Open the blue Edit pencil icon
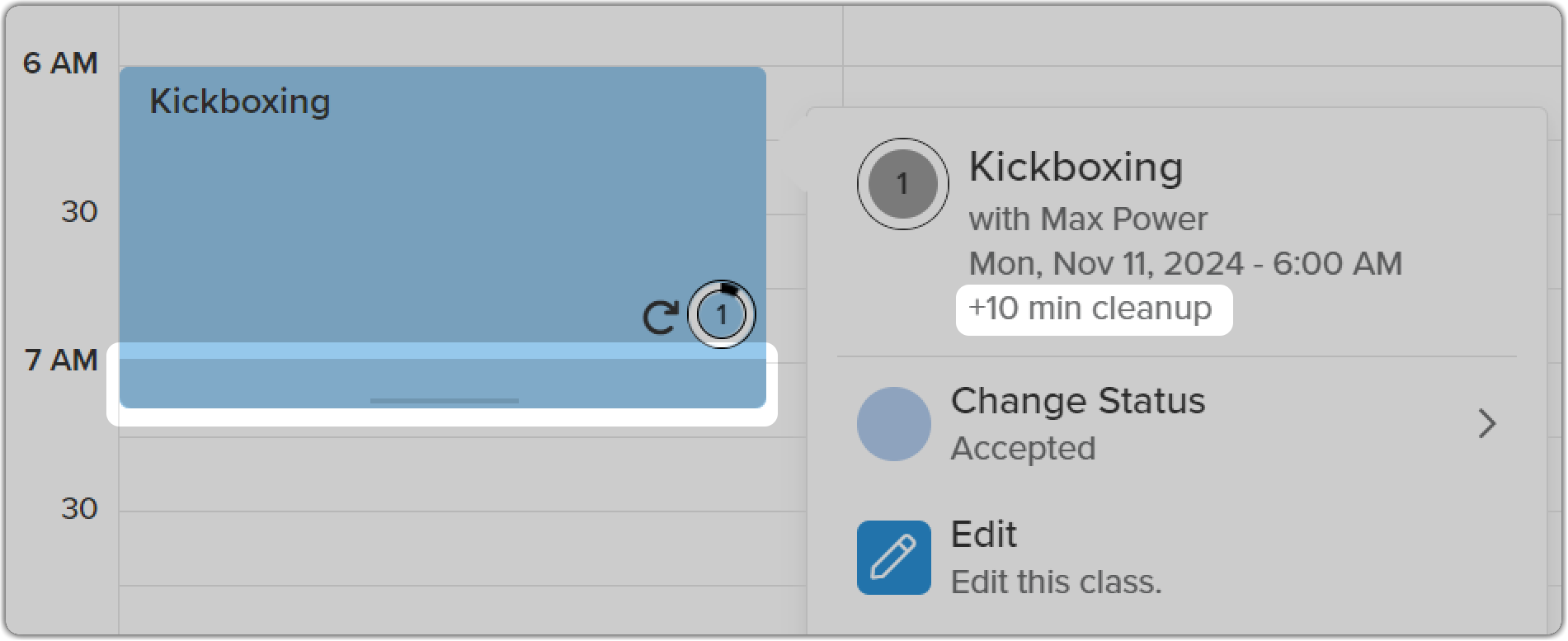The image size is (1568, 641). (893, 558)
